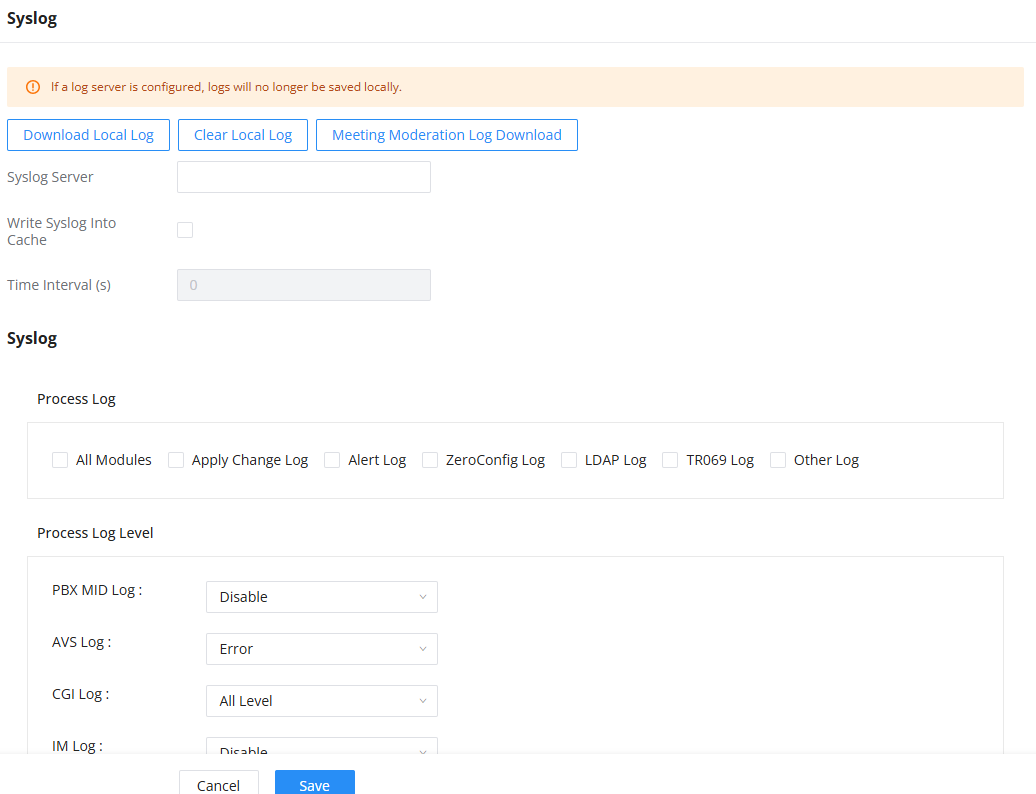Tick the ZeroConfig Log checkbox
The height and width of the screenshot is (794, 1036).
coord(430,460)
